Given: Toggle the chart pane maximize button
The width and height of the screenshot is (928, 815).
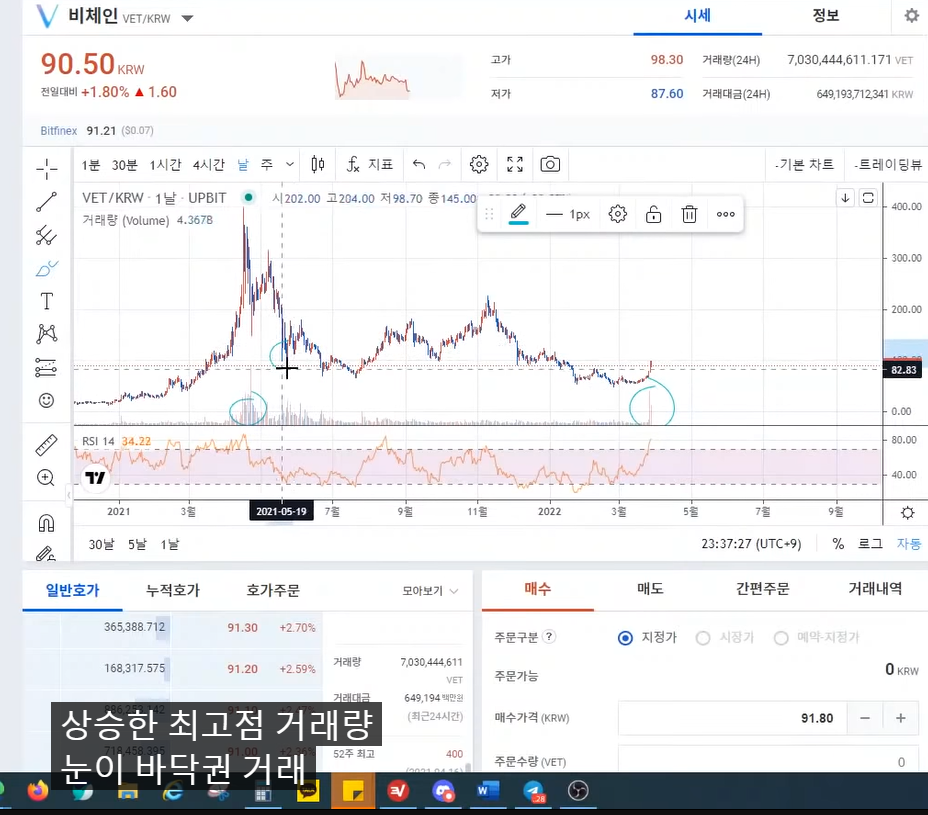Looking at the screenshot, I should coord(868,198).
